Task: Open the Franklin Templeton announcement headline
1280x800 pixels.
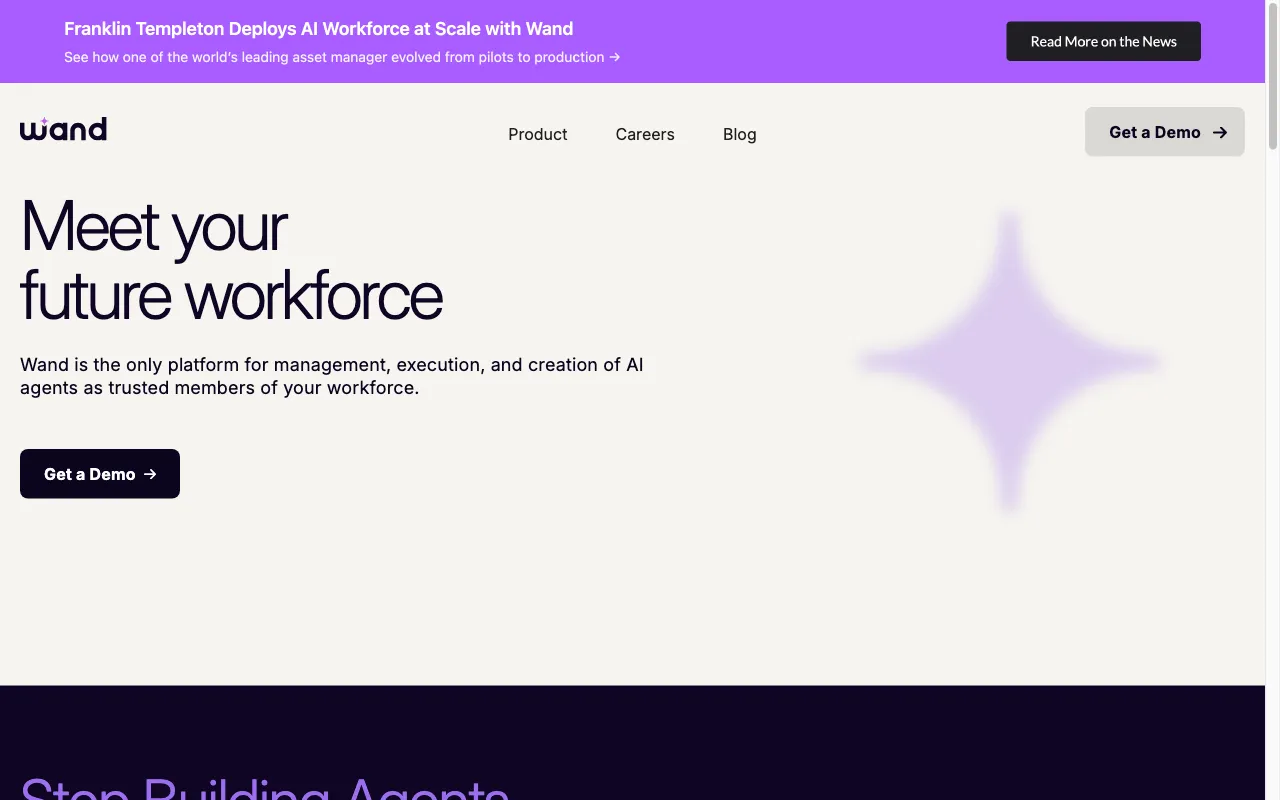Action: point(319,29)
